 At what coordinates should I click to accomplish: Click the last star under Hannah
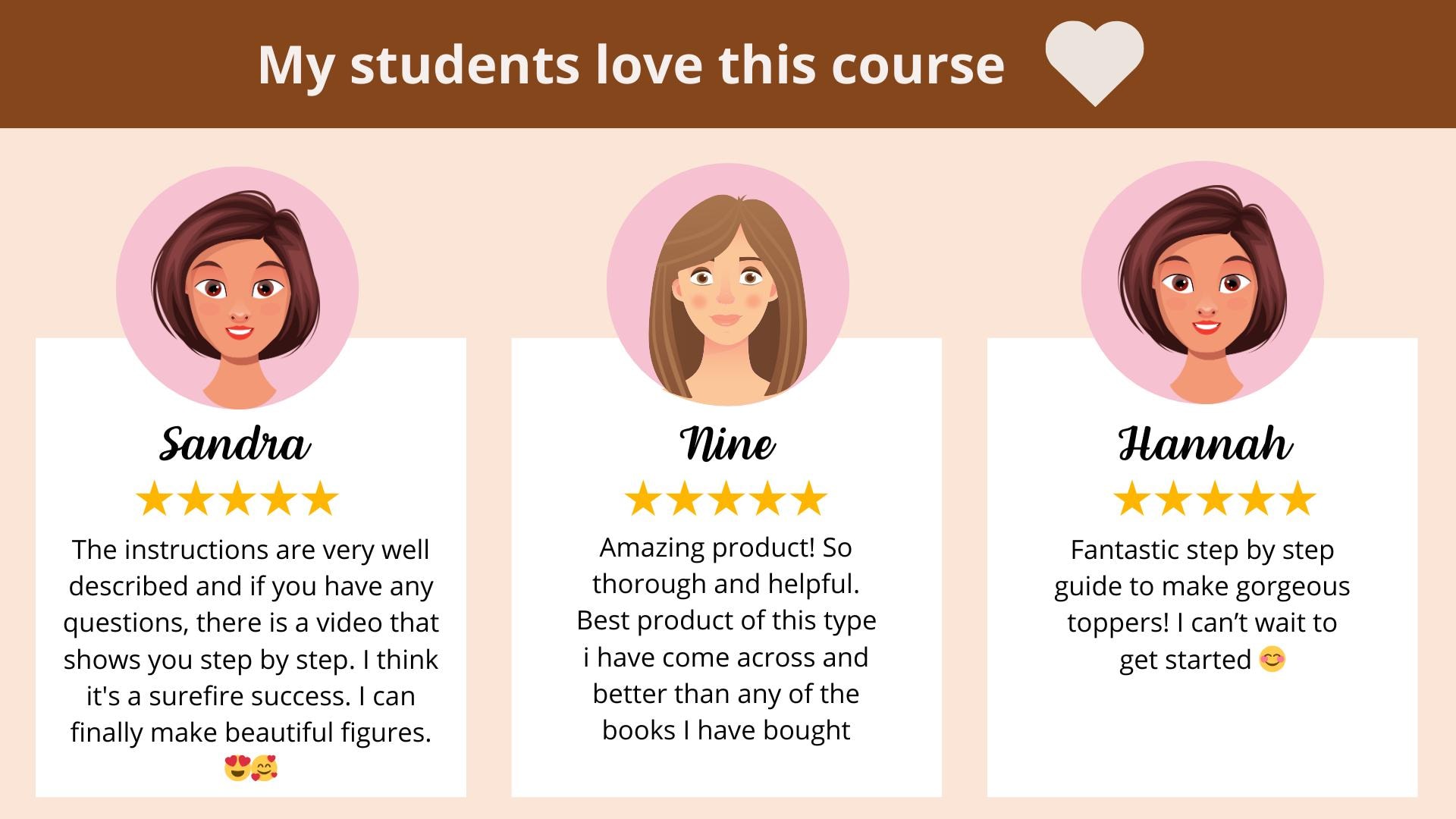point(1298,498)
